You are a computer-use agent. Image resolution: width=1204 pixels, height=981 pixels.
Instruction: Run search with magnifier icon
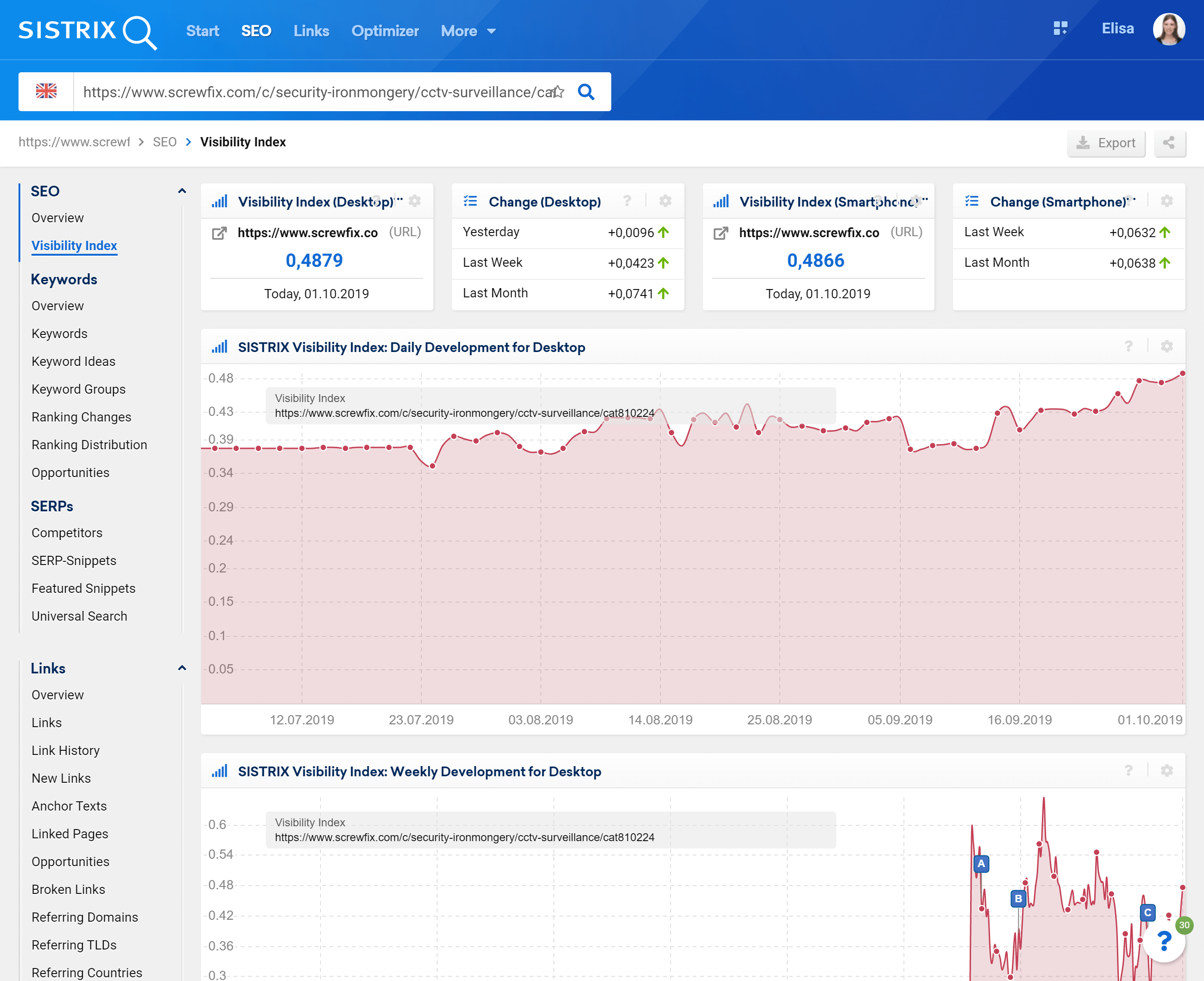pyautogui.click(x=586, y=92)
